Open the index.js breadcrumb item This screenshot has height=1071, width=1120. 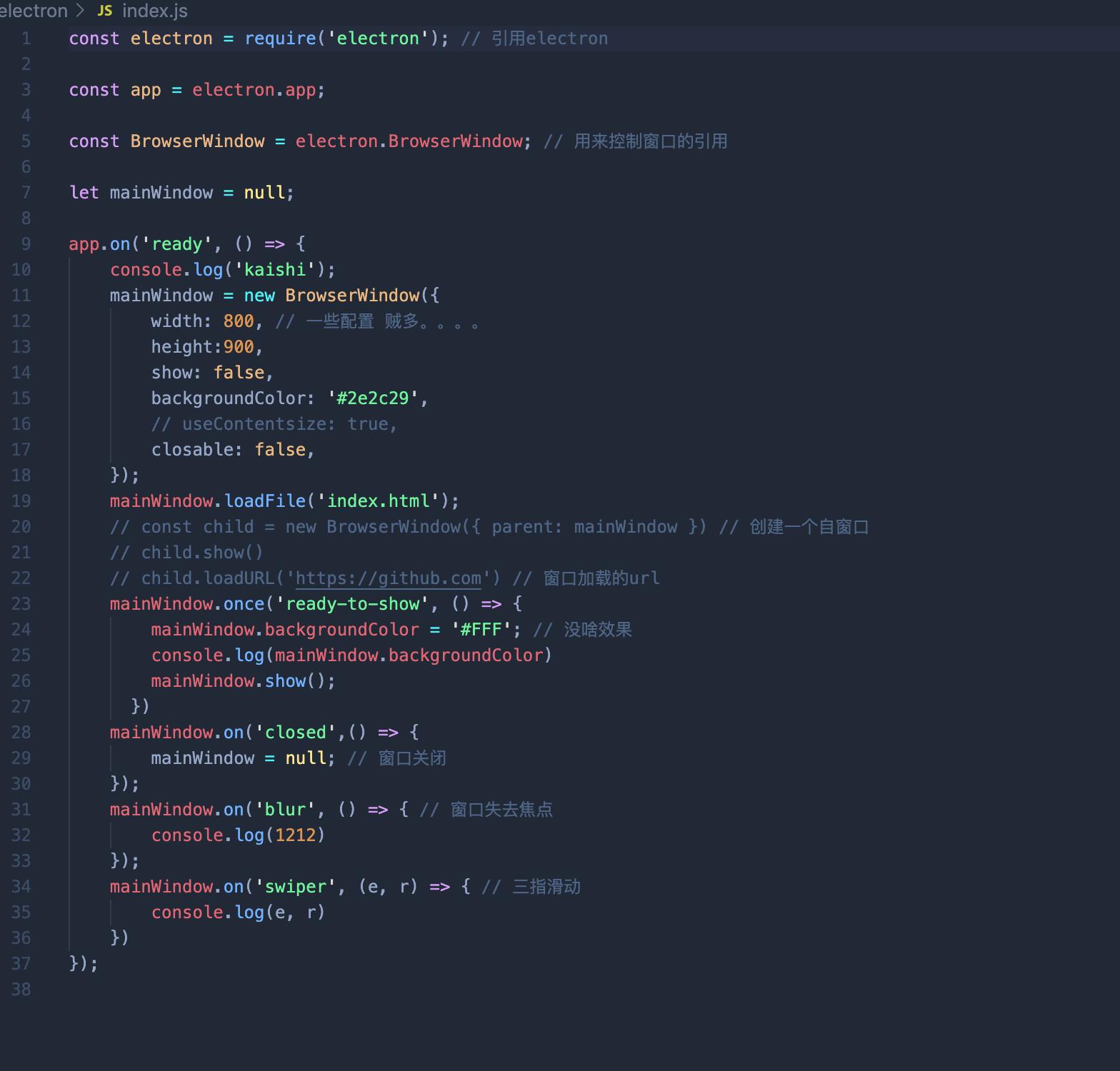tap(155, 11)
